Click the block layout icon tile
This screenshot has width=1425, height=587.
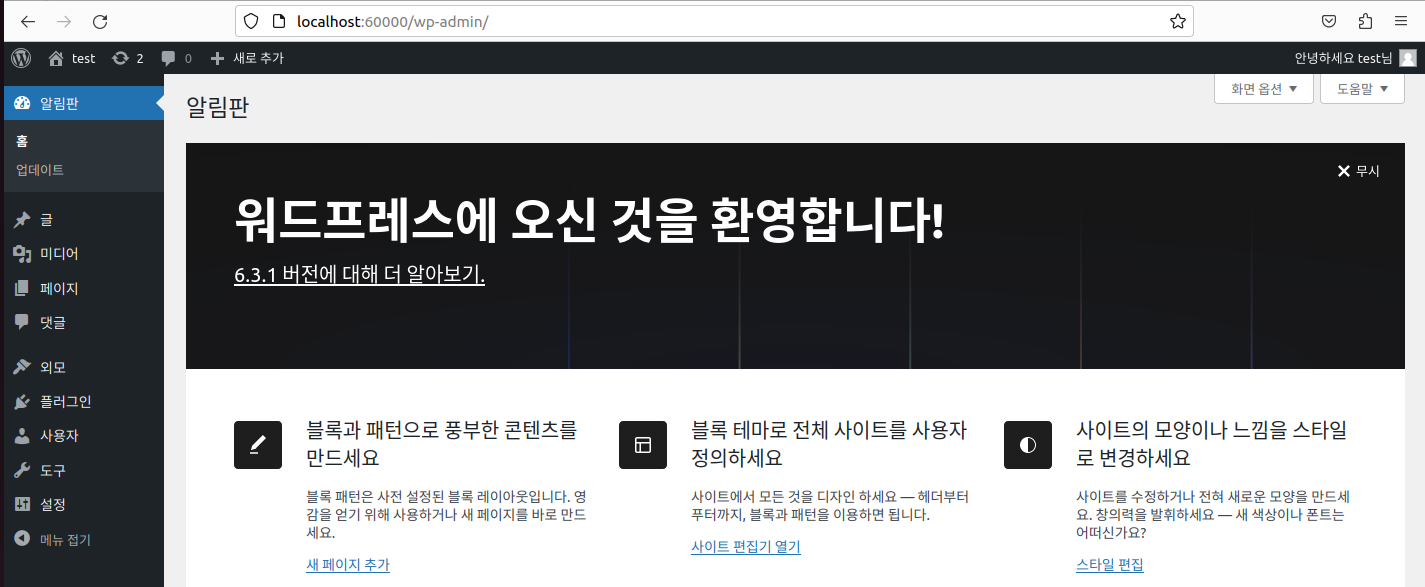tap(643, 445)
